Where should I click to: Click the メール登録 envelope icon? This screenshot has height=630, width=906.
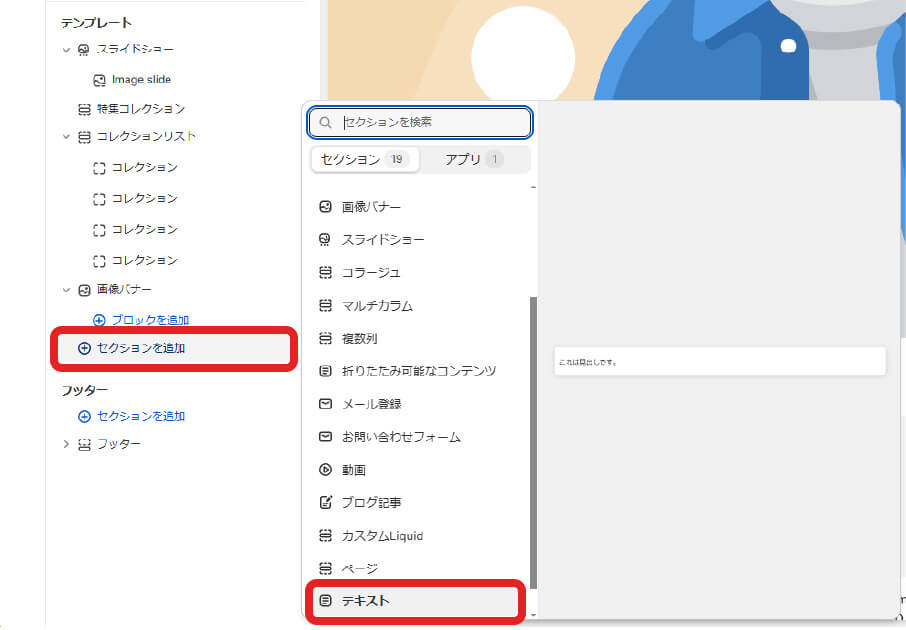point(325,404)
